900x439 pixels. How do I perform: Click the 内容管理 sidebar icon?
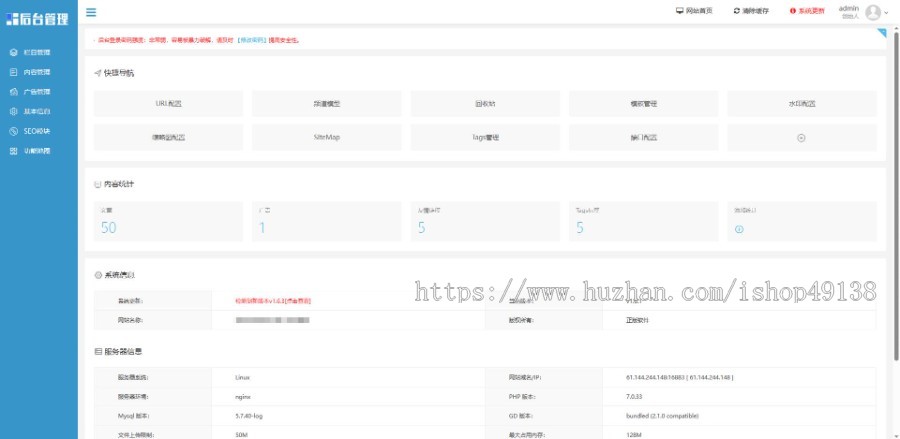14,72
